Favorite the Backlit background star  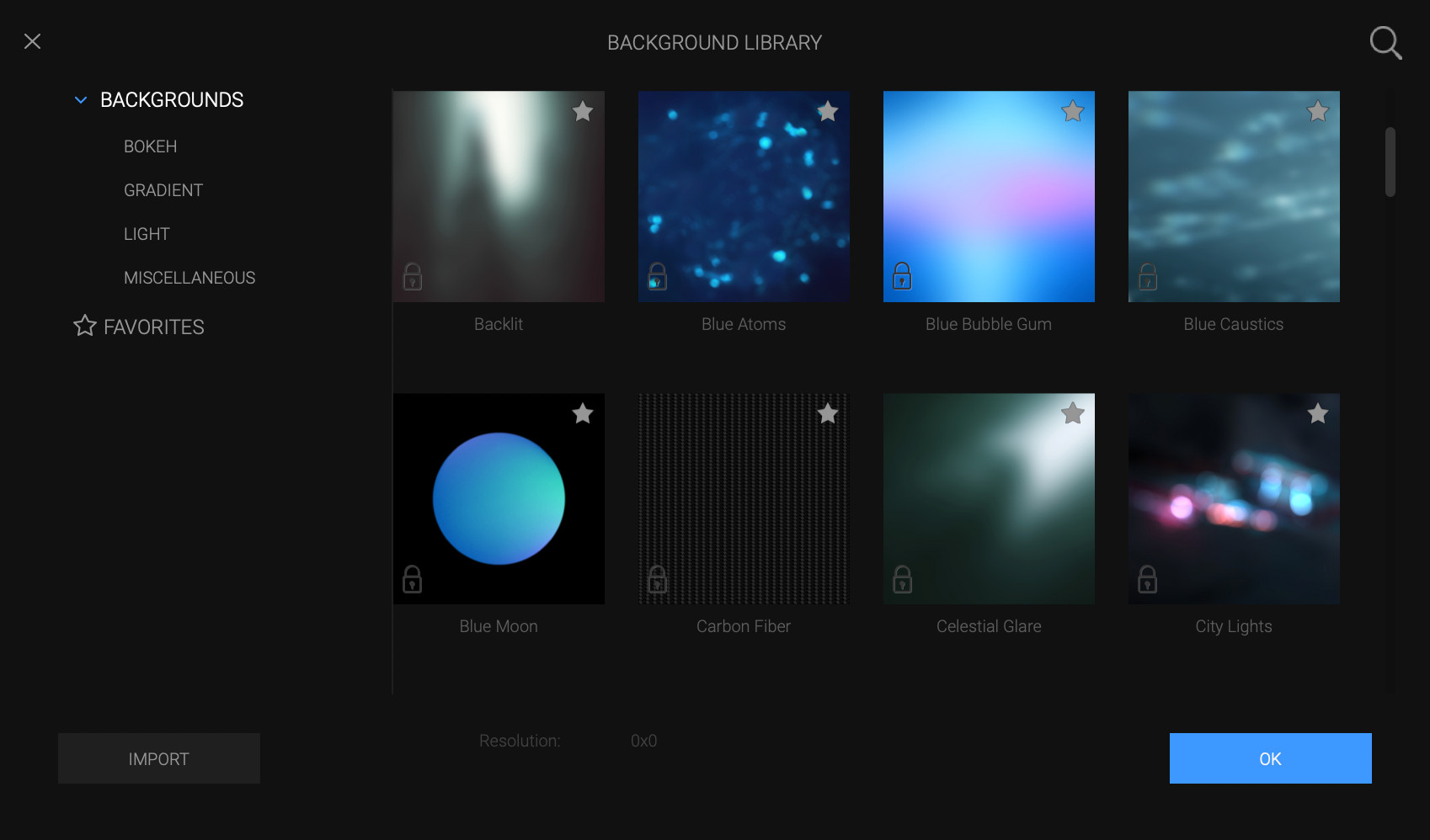point(583,111)
